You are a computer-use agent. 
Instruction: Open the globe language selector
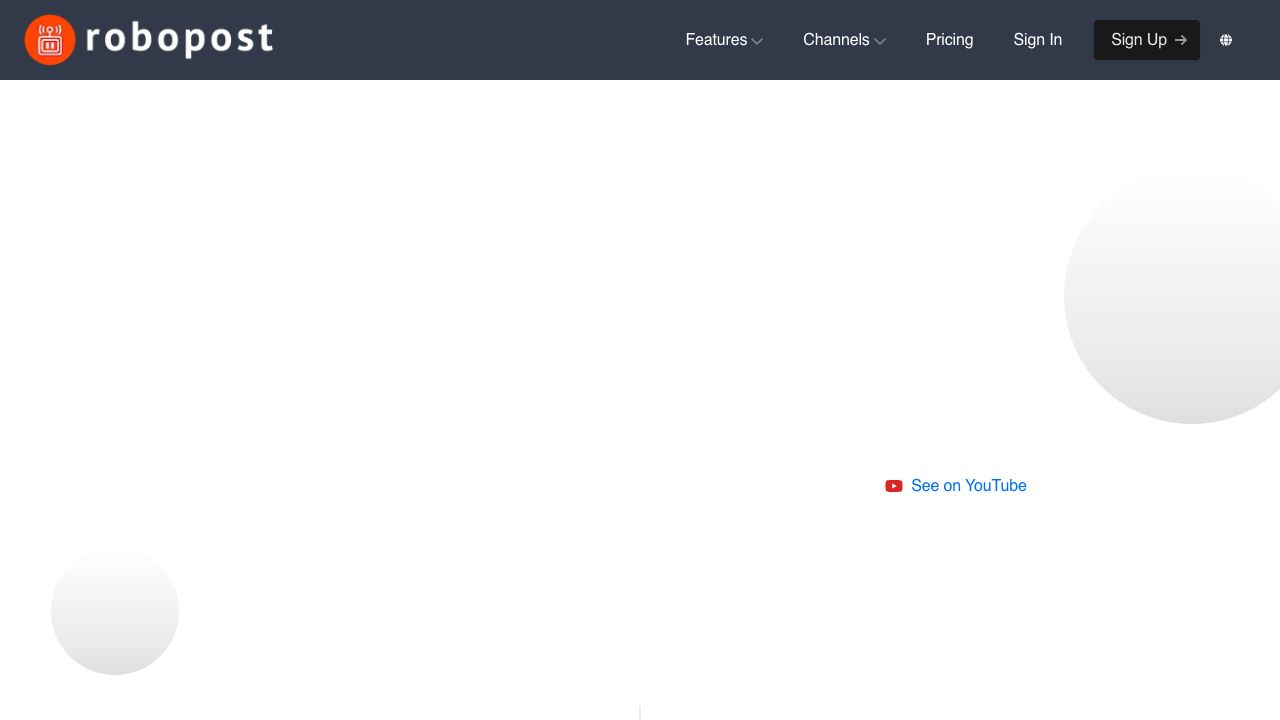click(x=1226, y=40)
